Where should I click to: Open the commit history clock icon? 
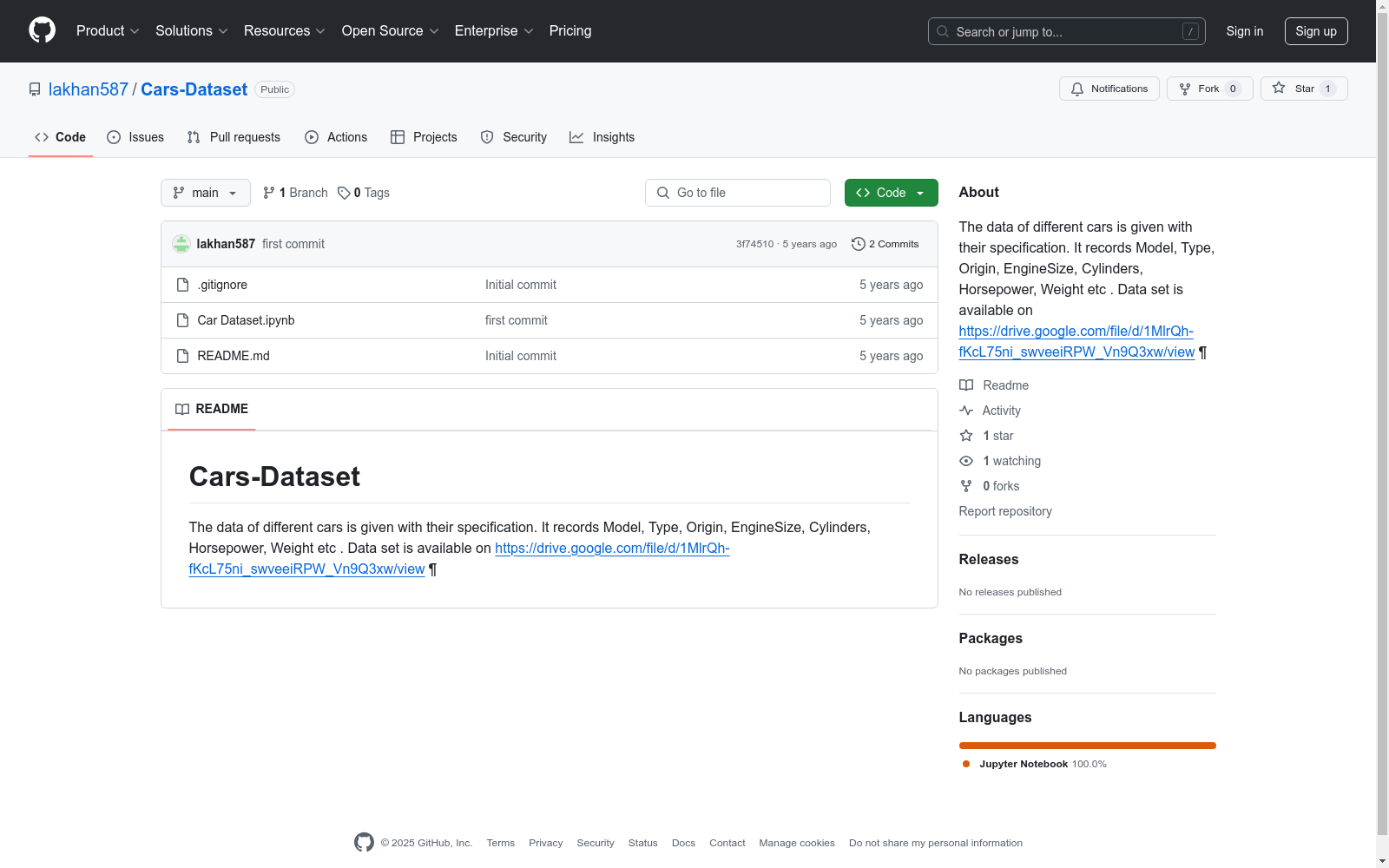tap(858, 244)
